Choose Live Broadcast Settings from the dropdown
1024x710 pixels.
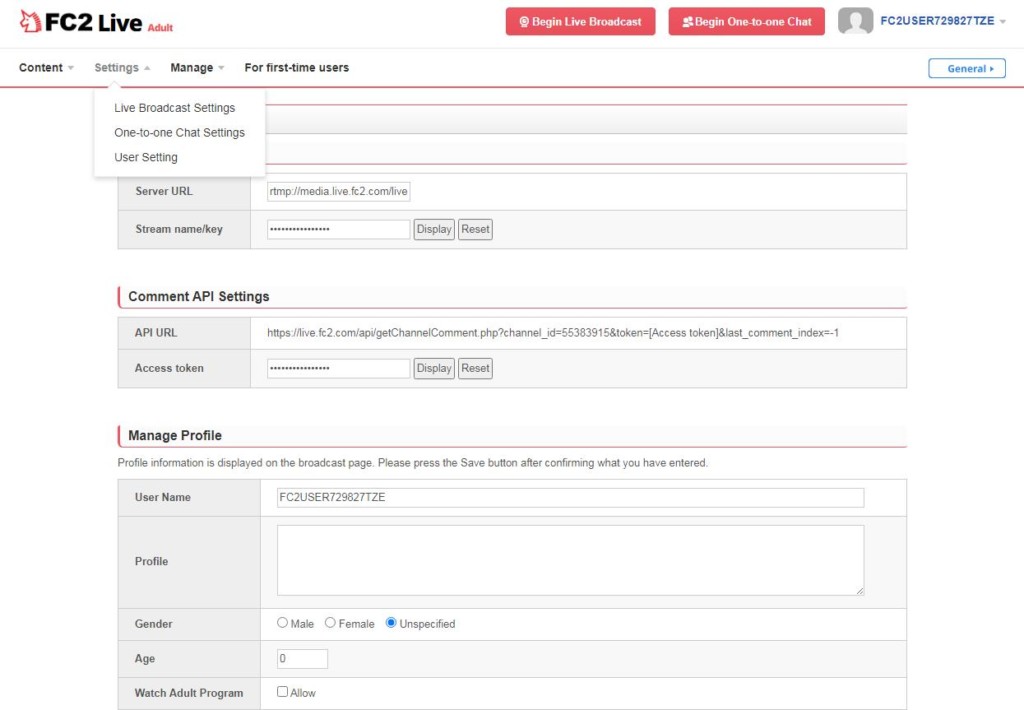pos(174,108)
